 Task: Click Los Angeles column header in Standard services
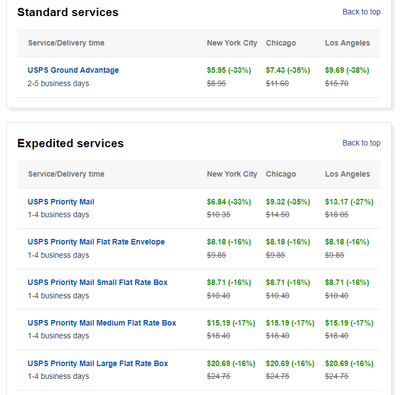347,43
